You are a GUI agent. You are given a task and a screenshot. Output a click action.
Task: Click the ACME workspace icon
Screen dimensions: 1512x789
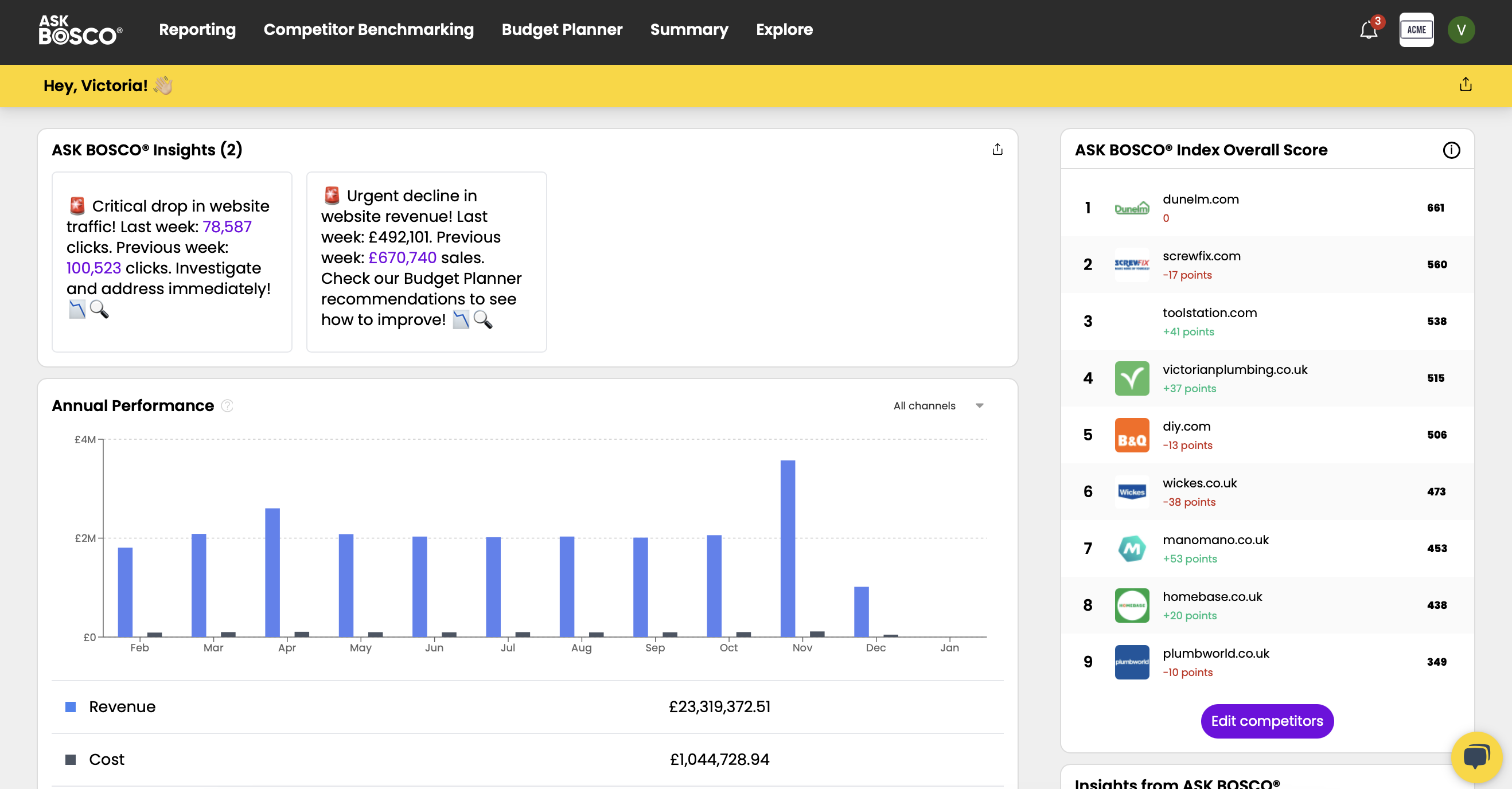1416,29
